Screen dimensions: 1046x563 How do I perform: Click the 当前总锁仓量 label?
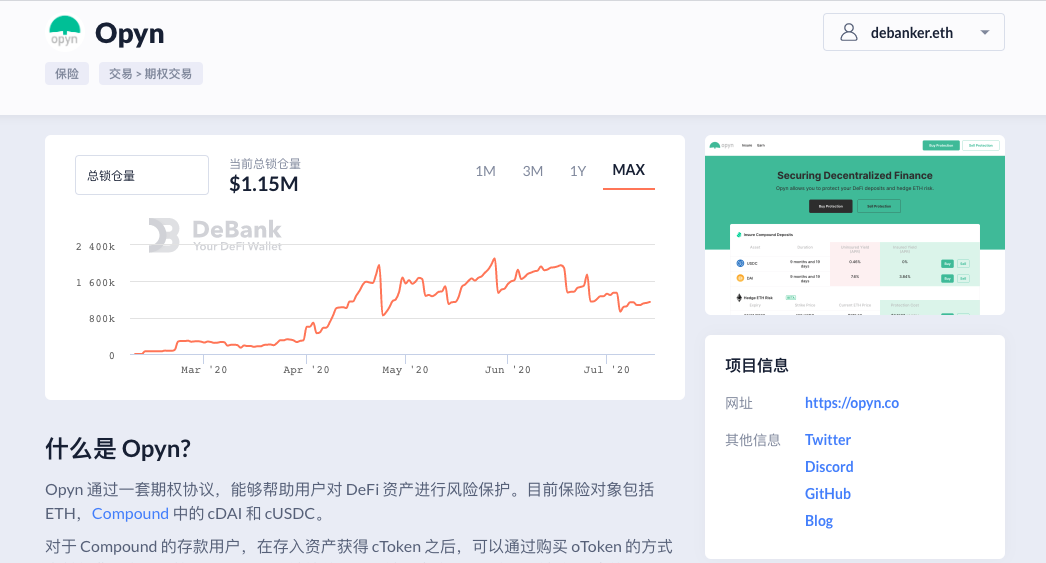(x=265, y=163)
